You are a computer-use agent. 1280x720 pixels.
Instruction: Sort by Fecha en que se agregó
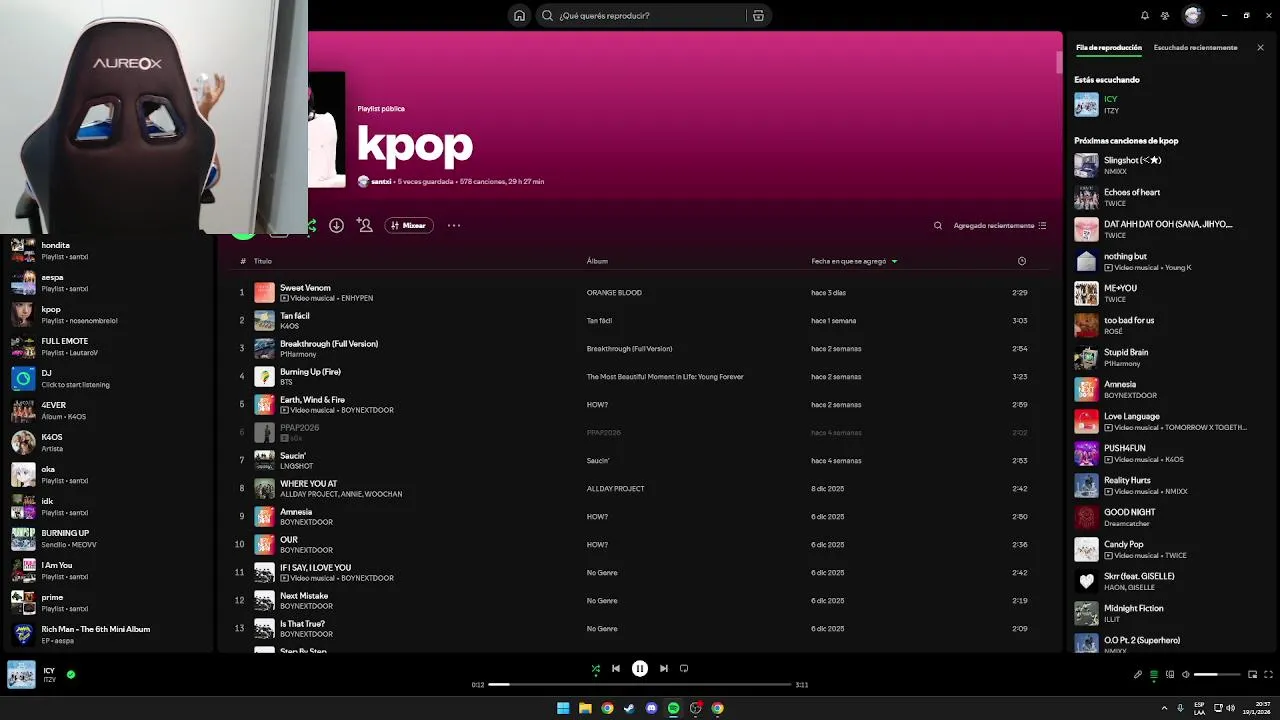pyautogui.click(x=854, y=261)
